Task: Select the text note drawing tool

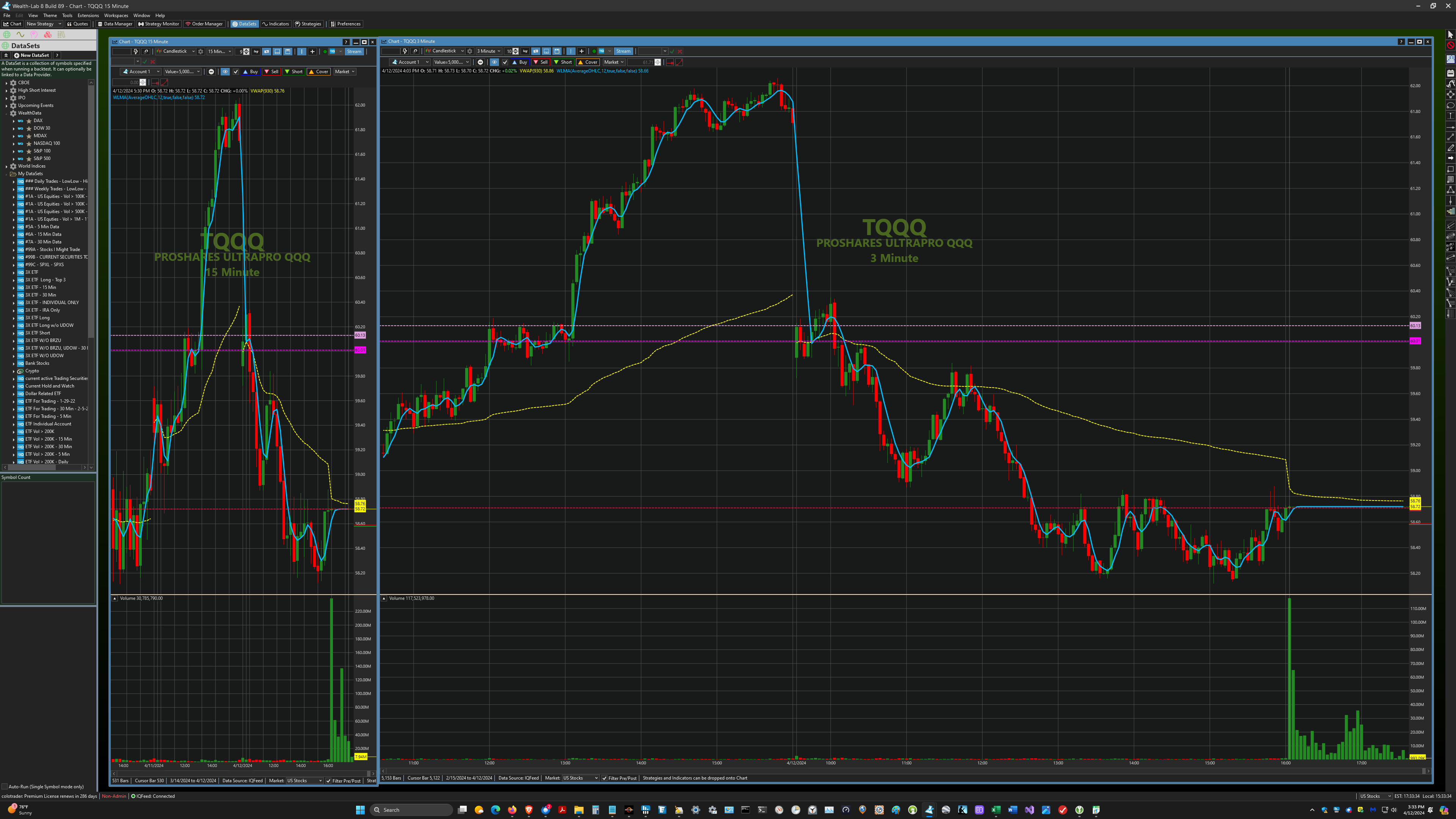Action: tap(1450, 179)
